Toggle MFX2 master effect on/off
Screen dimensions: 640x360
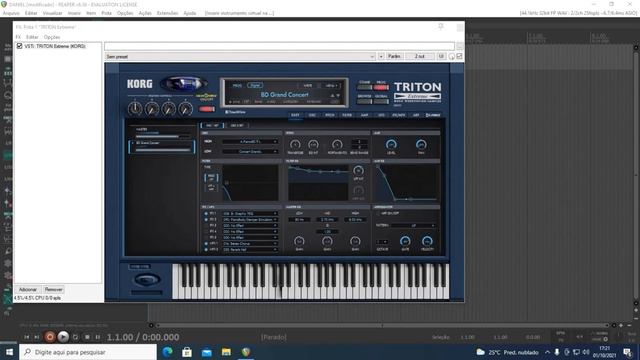click(206, 249)
